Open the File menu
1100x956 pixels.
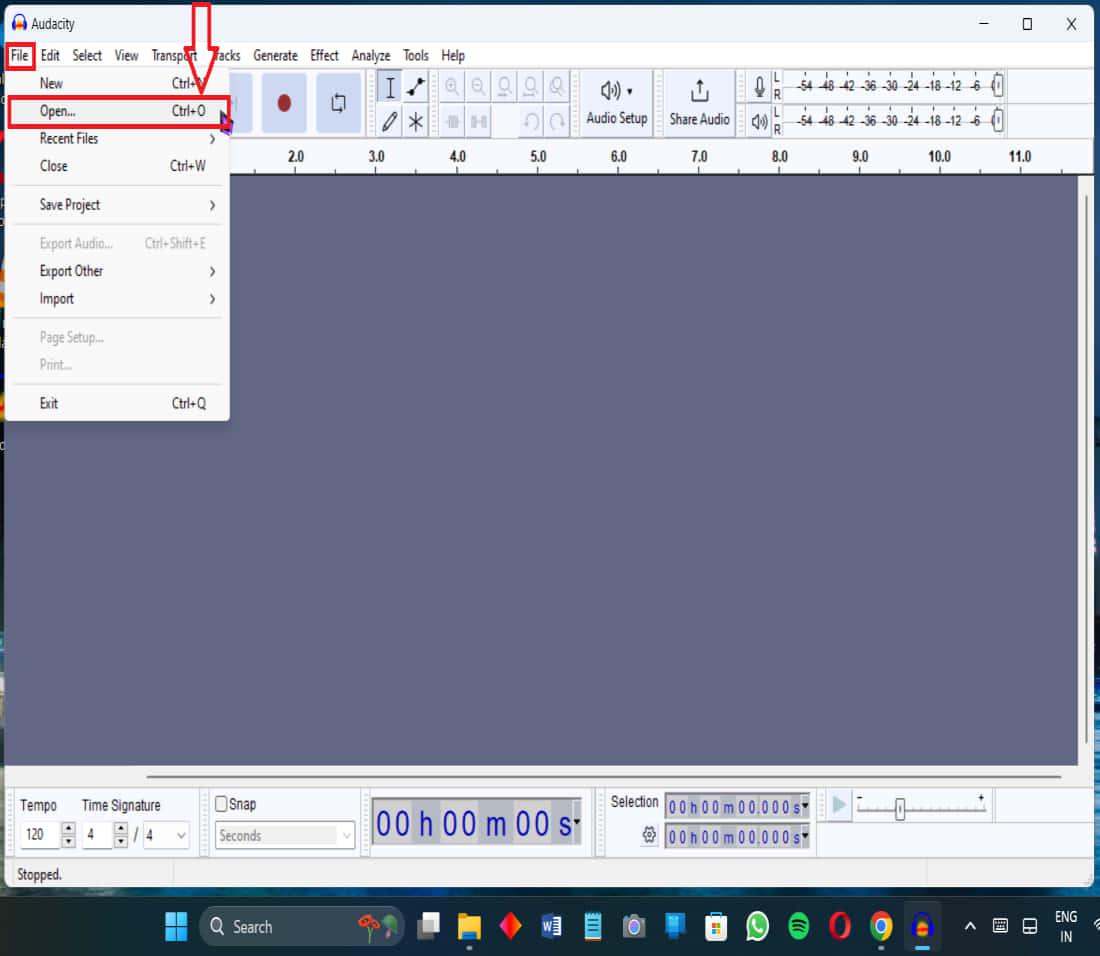coord(20,55)
